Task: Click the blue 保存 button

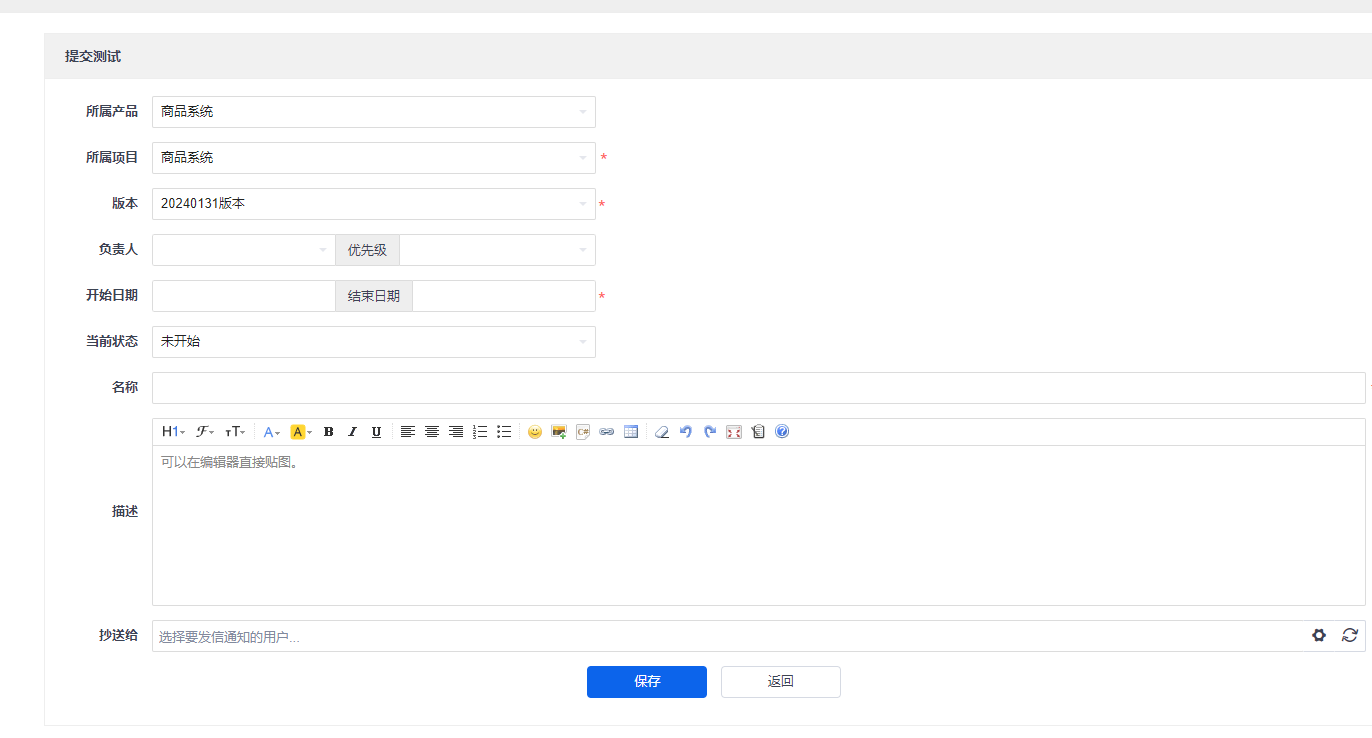Action: tap(646, 682)
